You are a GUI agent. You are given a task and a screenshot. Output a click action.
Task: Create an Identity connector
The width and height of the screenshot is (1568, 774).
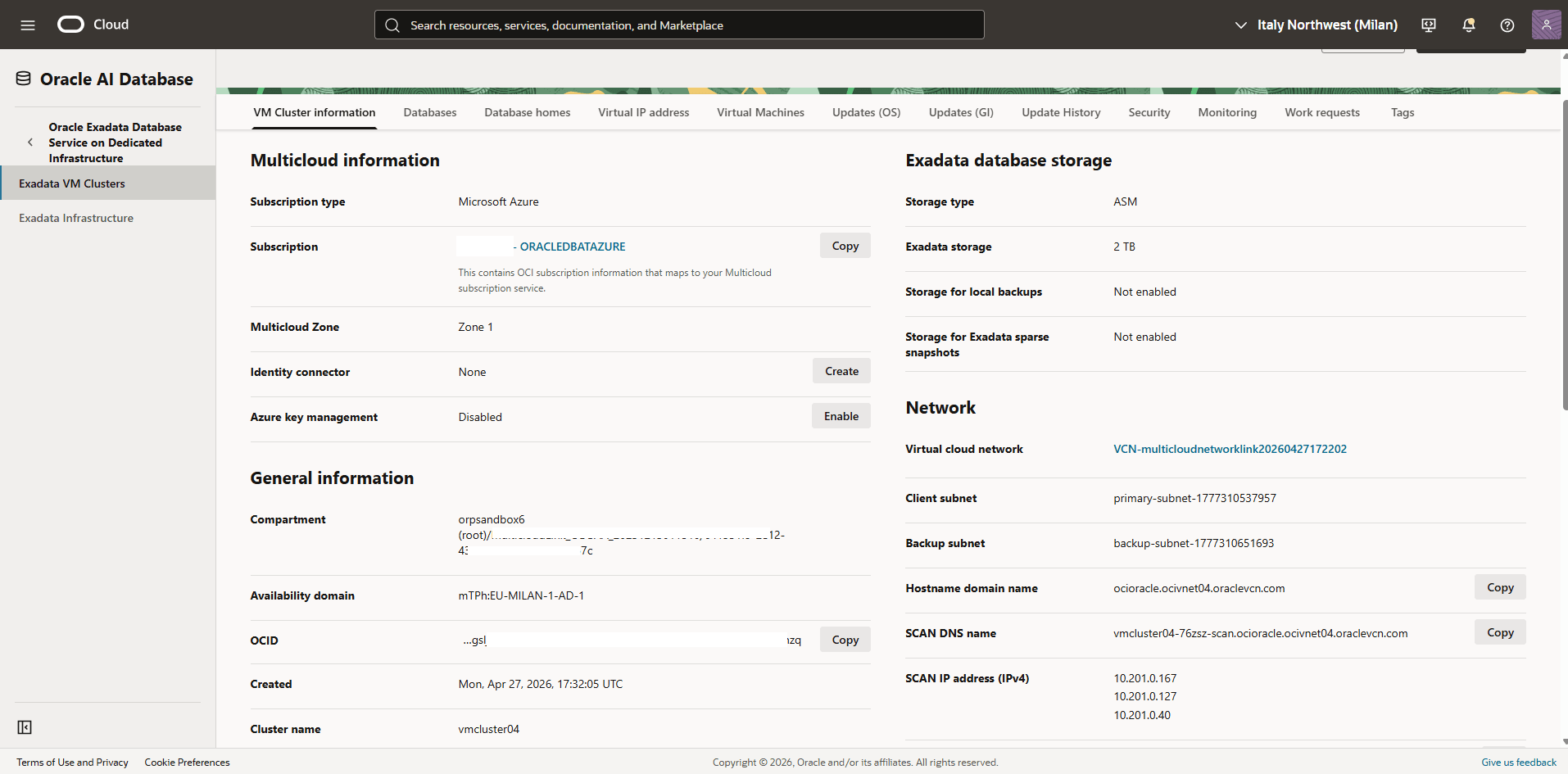[x=841, y=371]
